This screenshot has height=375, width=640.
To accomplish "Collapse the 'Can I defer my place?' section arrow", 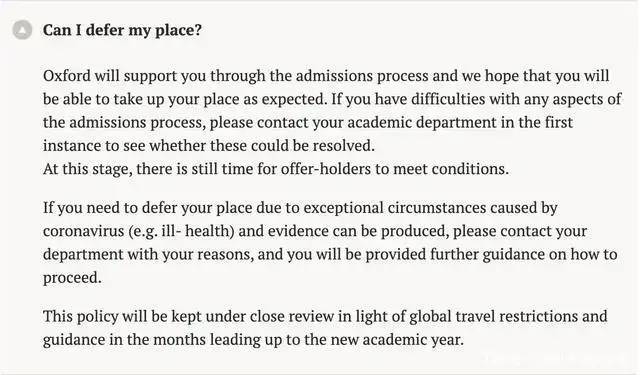I will pos(22,30).
